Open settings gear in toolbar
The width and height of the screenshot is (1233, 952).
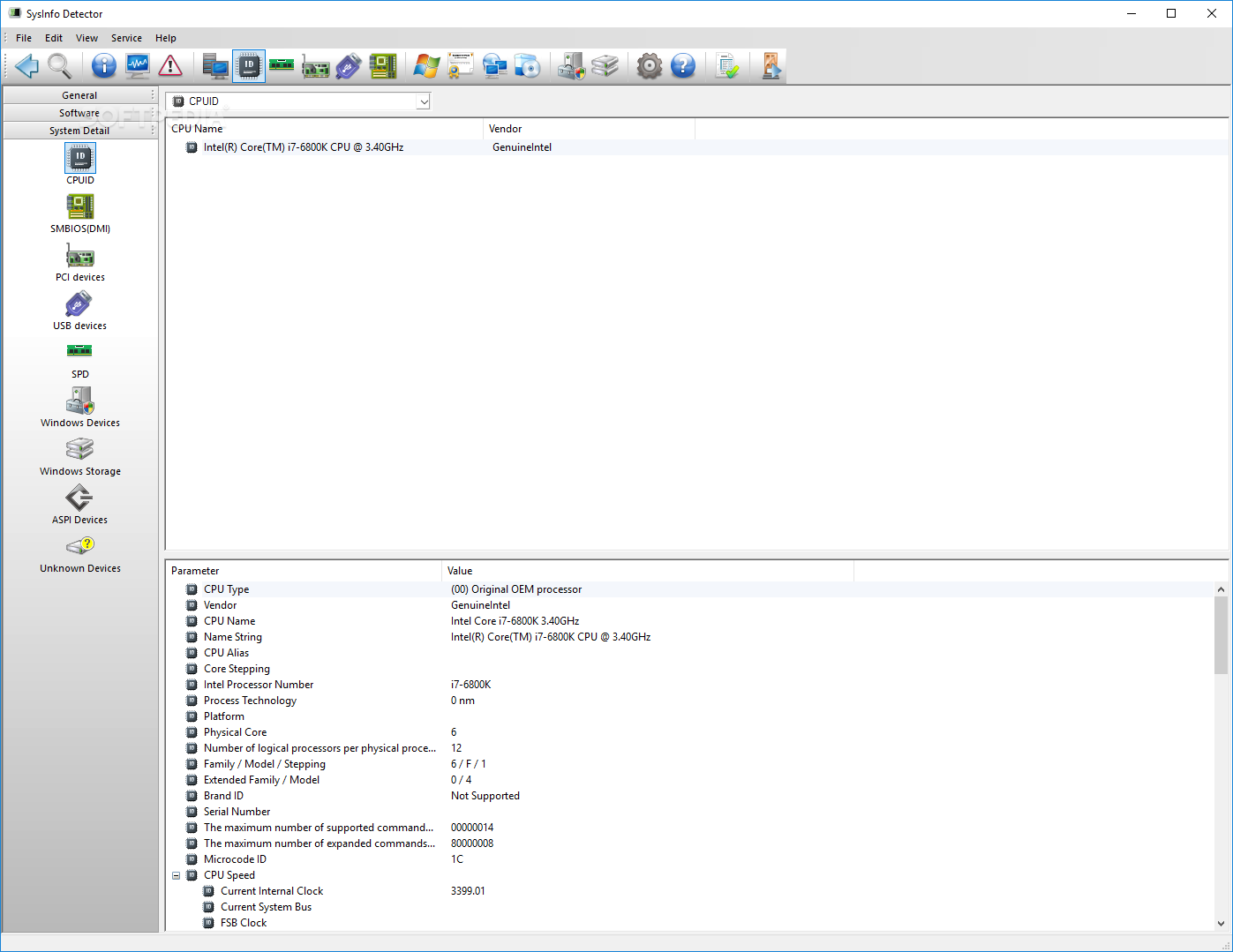tap(650, 66)
